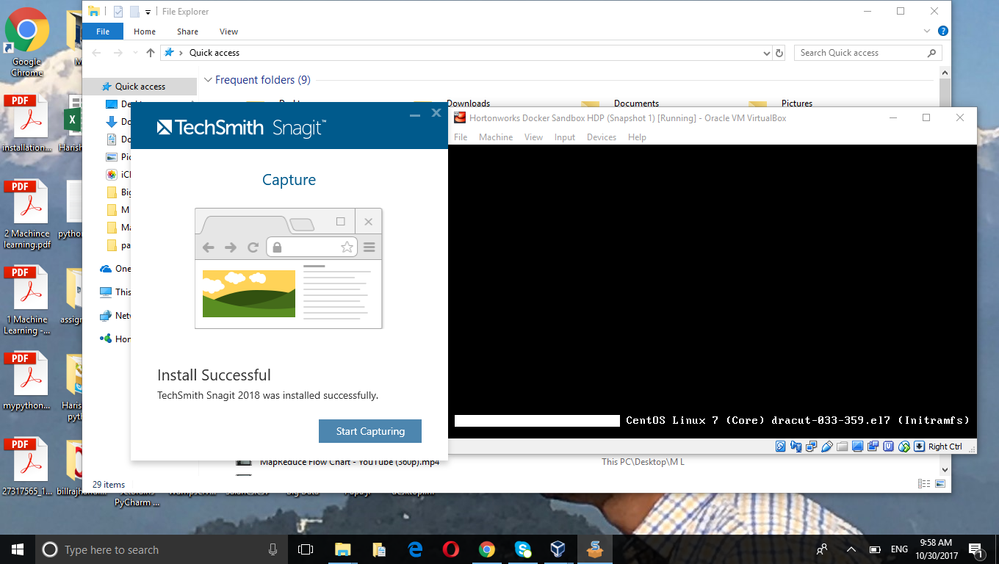The height and width of the screenshot is (564, 999).
Task: Click the Snagit installer icon in taskbar
Action: [594, 549]
